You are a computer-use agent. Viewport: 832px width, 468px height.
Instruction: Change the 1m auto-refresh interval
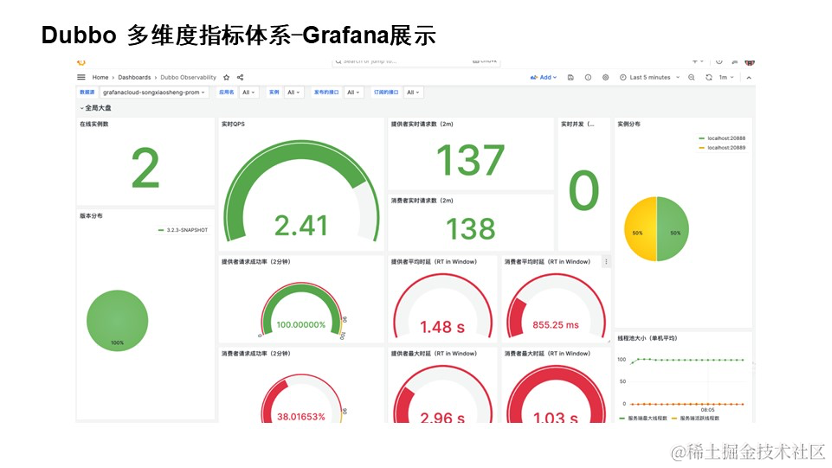tap(726, 77)
